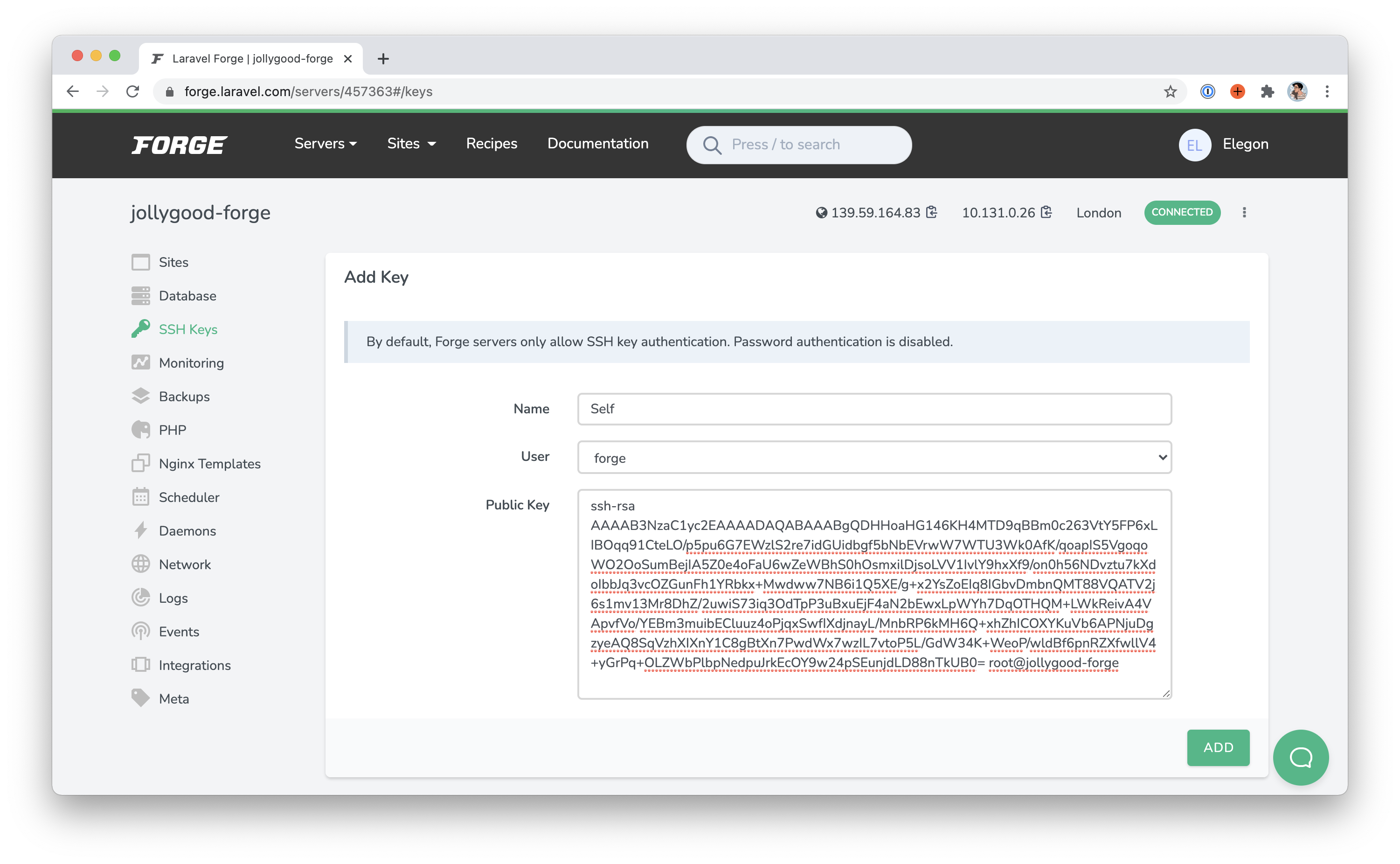
Task: Open Integrations link in sidebar
Action: 195,665
